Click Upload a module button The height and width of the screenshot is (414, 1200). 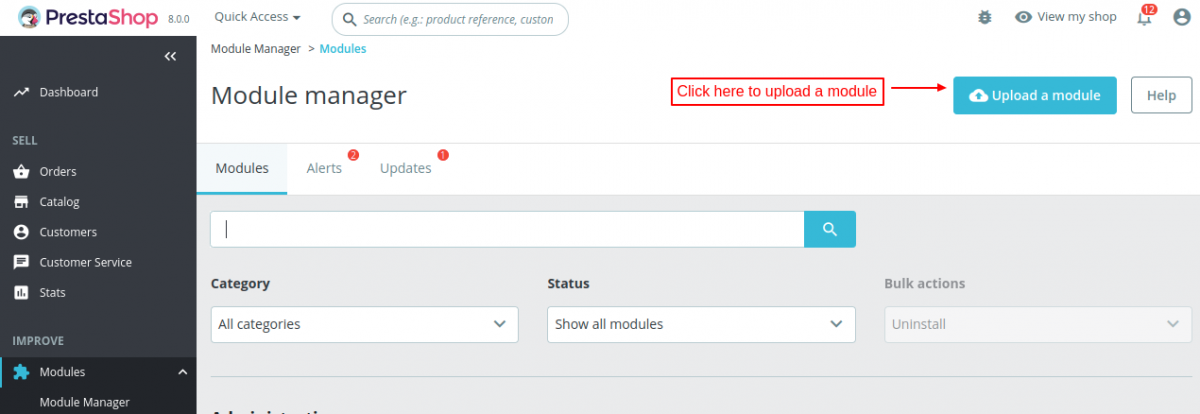pos(1034,95)
